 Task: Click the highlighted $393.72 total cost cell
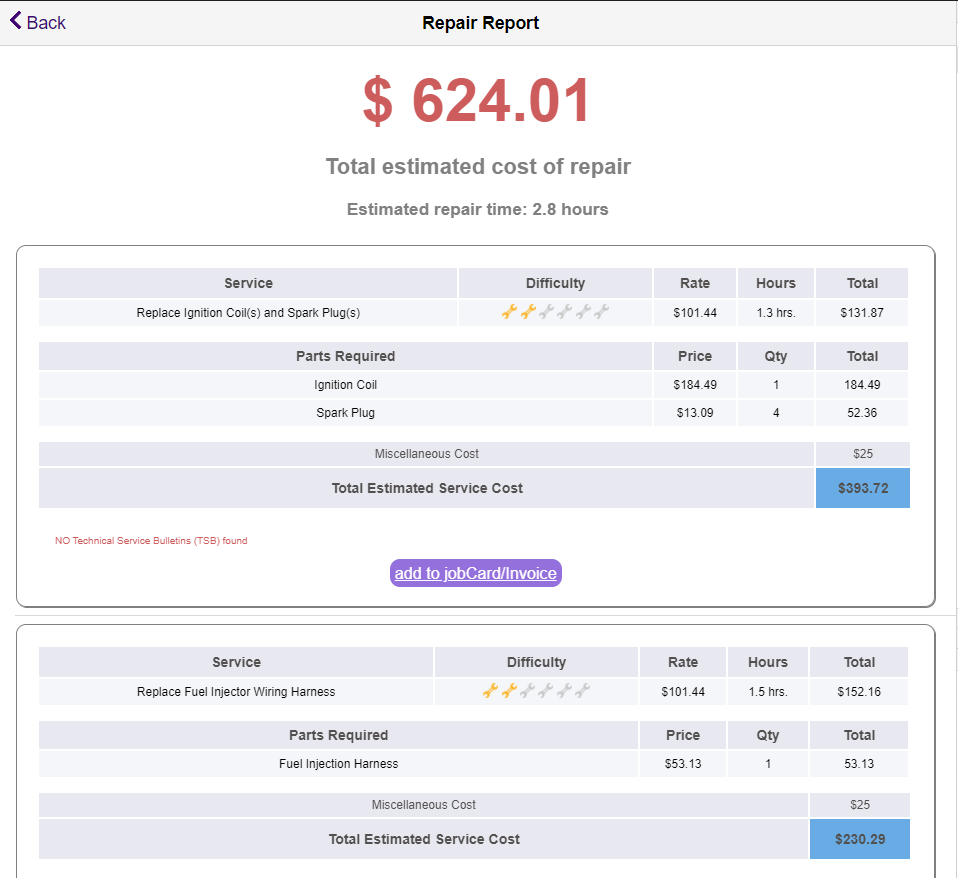862,488
